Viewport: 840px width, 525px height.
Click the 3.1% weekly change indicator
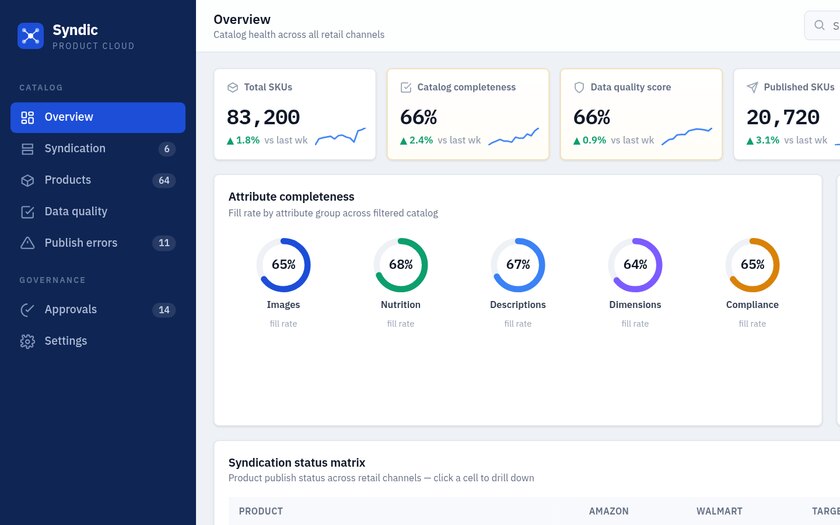tap(763, 140)
